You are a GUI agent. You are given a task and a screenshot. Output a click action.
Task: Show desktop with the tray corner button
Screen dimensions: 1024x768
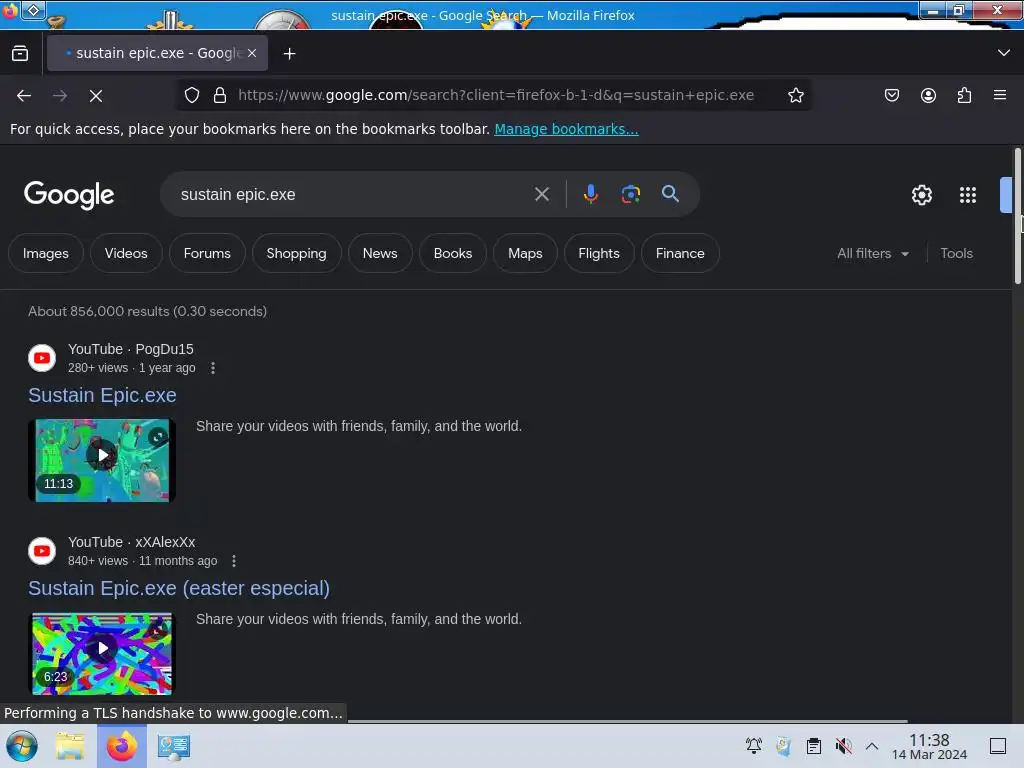point(998,746)
